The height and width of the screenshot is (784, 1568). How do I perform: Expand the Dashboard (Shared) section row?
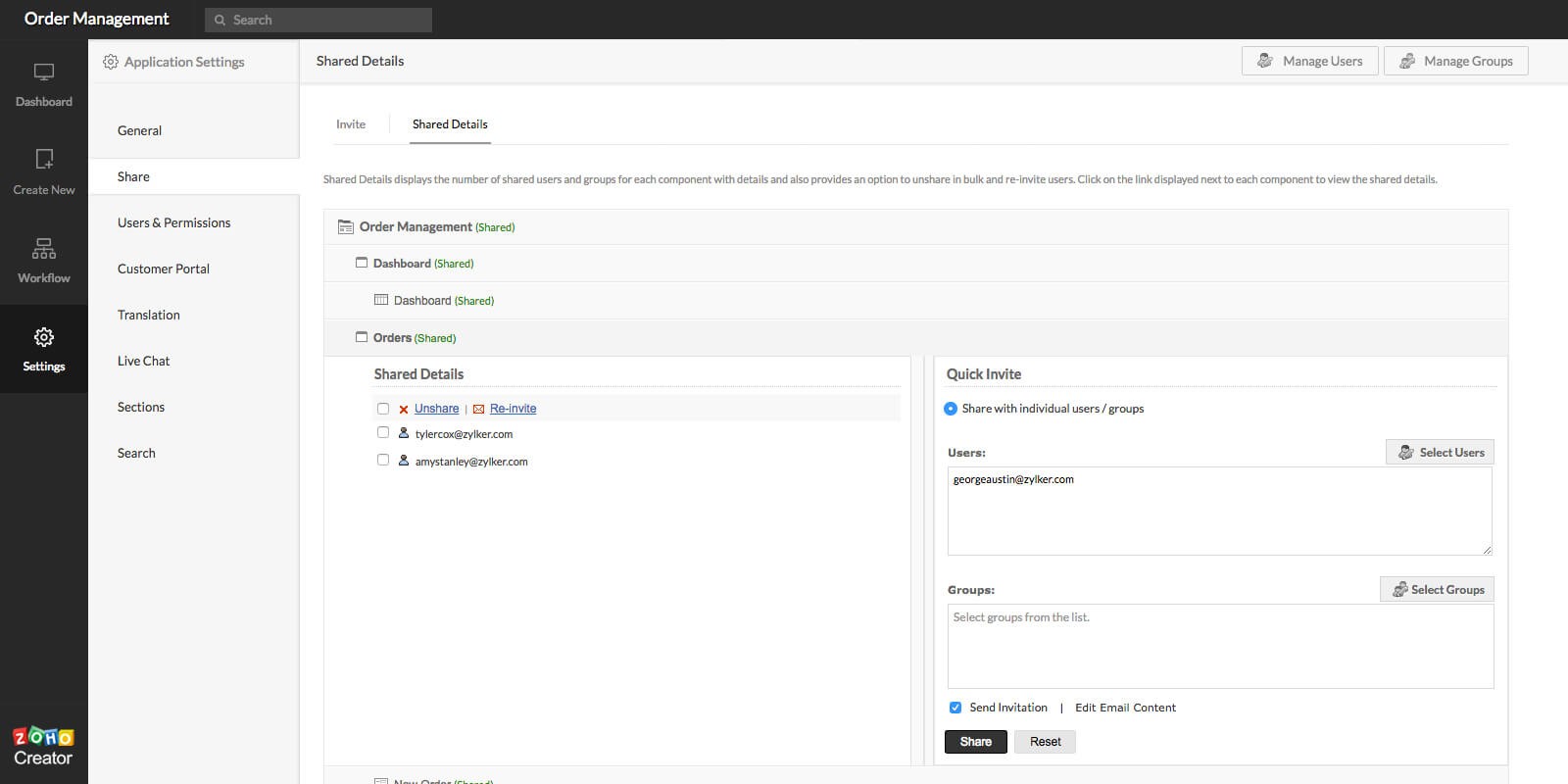tap(362, 263)
